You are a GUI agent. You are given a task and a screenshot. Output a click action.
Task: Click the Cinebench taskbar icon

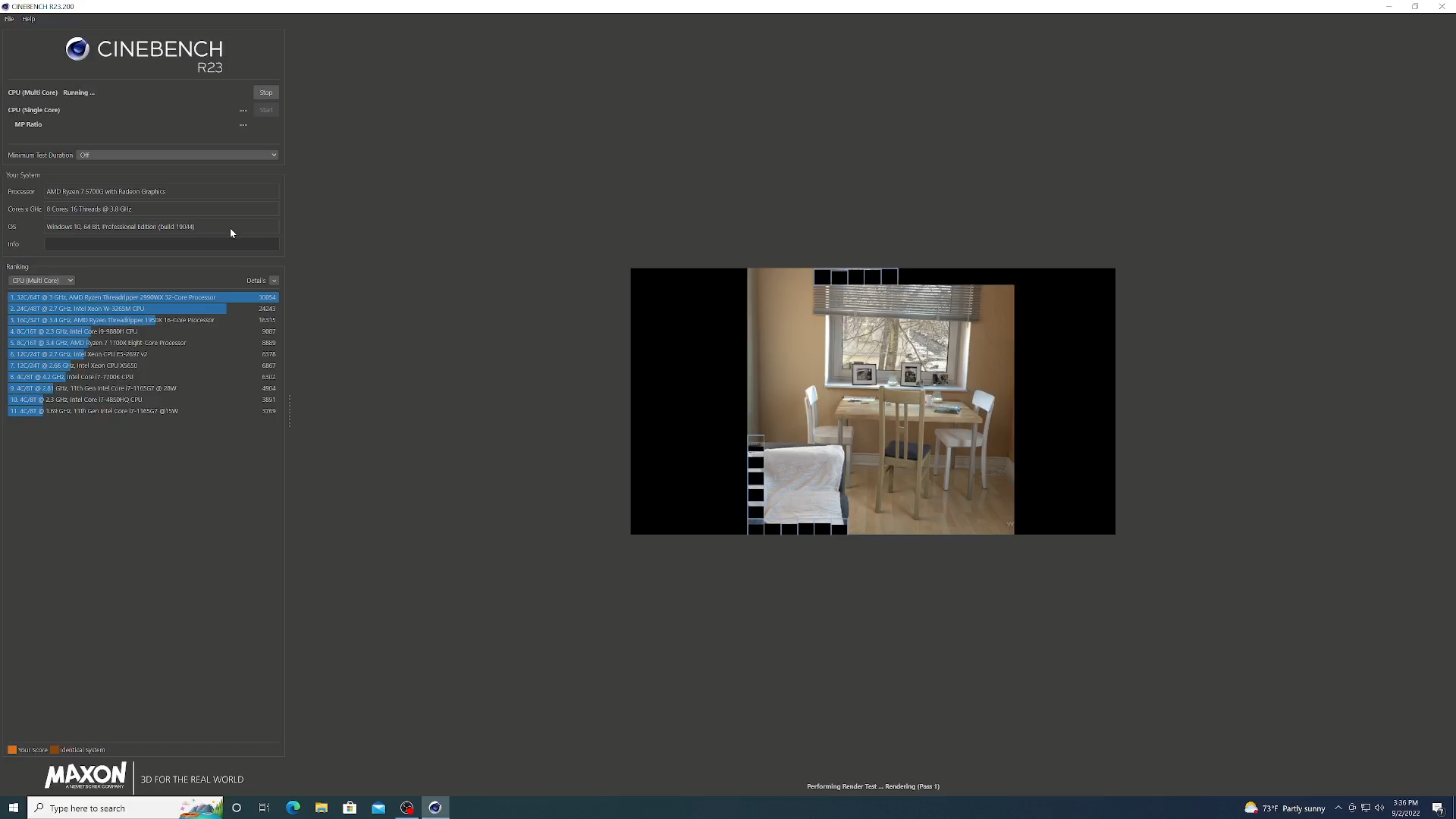pyautogui.click(x=435, y=808)
